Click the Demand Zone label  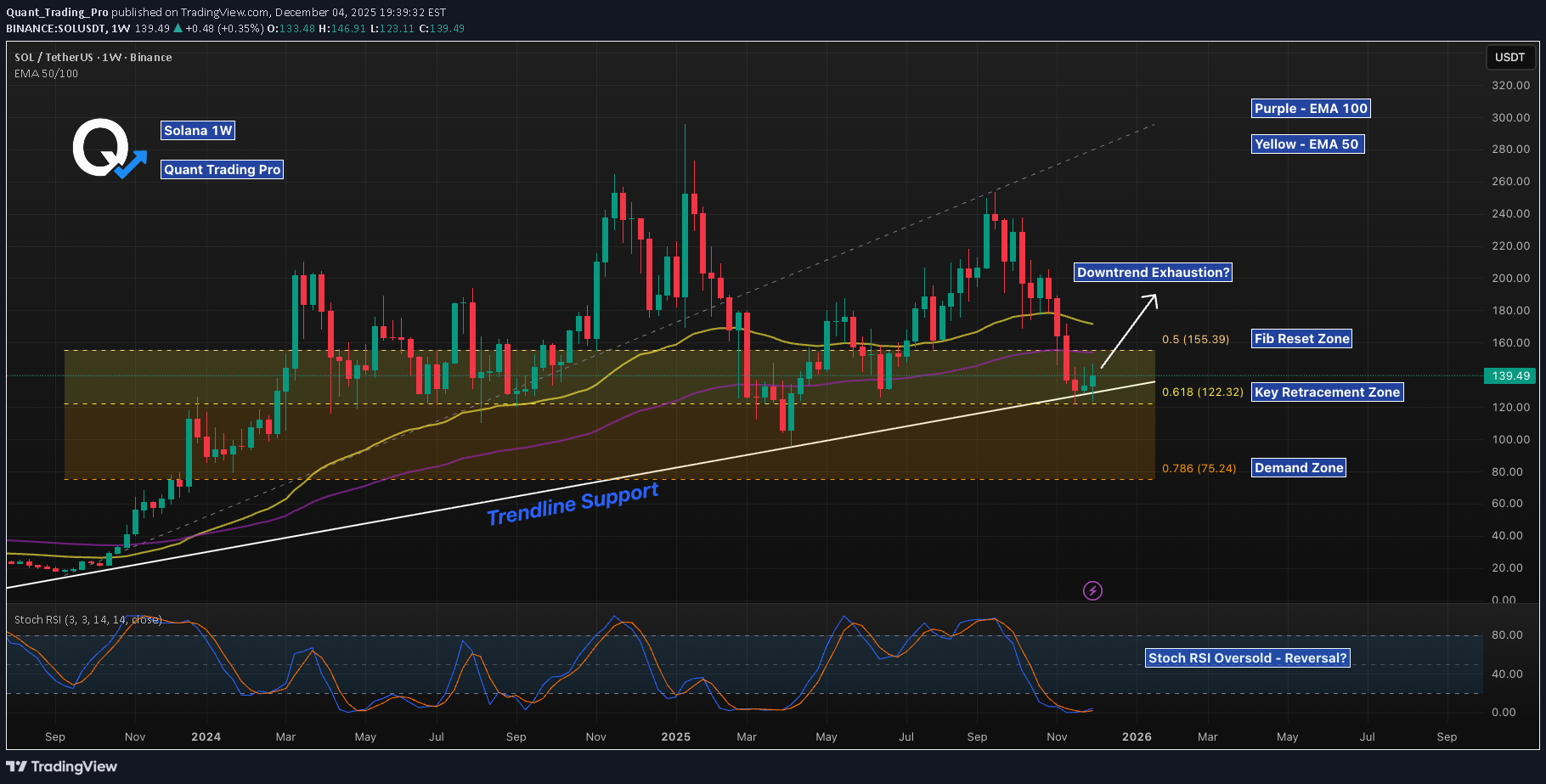(1298, 467)
